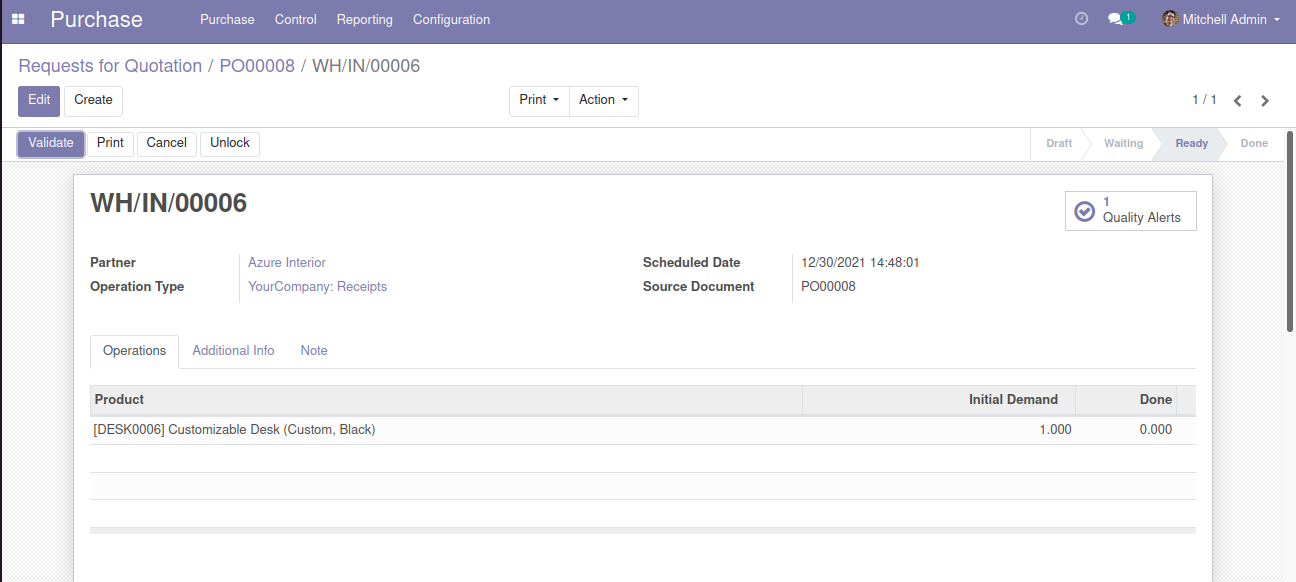Click the Print button in status bar
This screenshot has width=1296, height=582.
(110, 143)
